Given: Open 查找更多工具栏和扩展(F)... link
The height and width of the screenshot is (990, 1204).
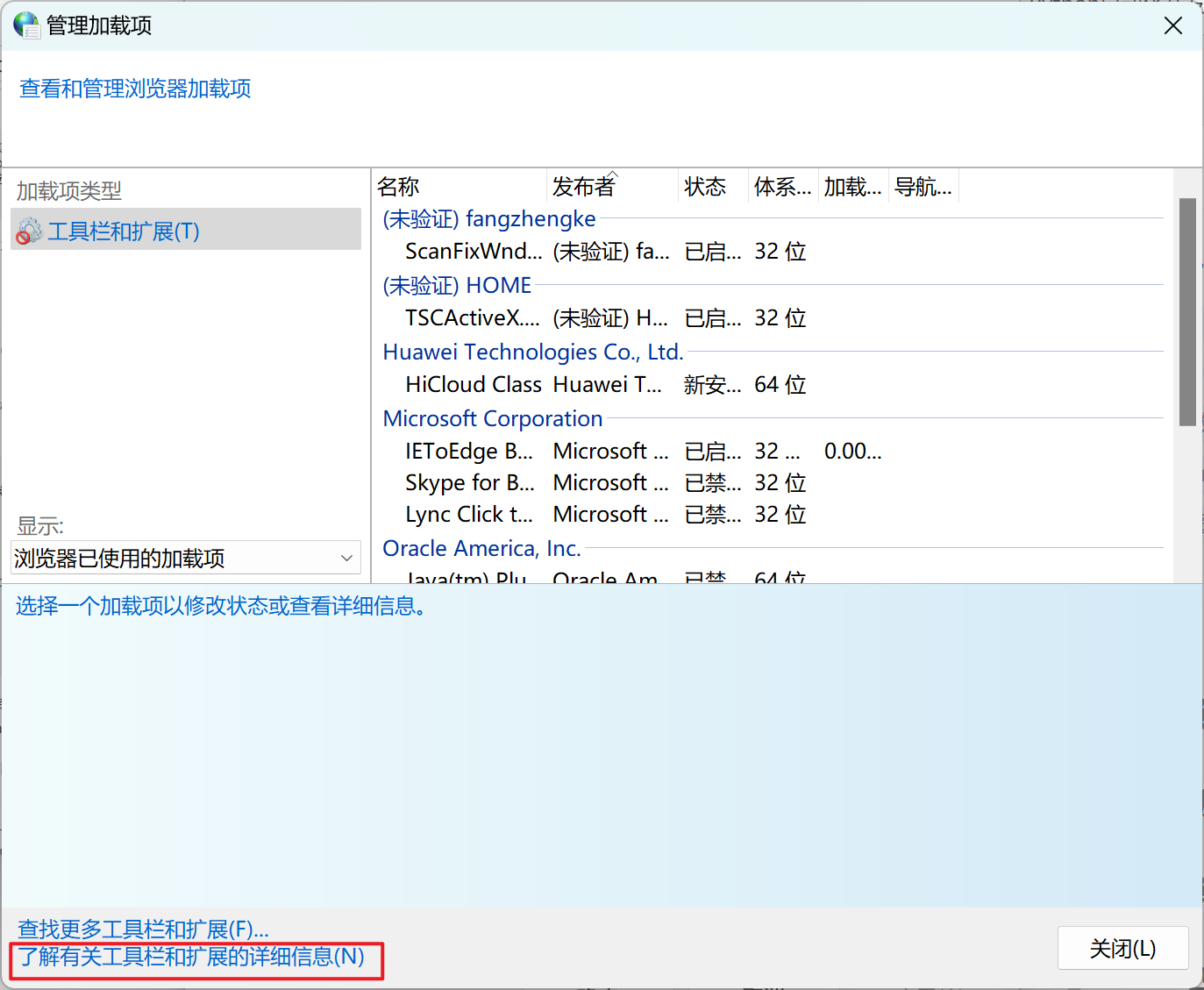Looking at the screenshot, I should pos(143,929).
